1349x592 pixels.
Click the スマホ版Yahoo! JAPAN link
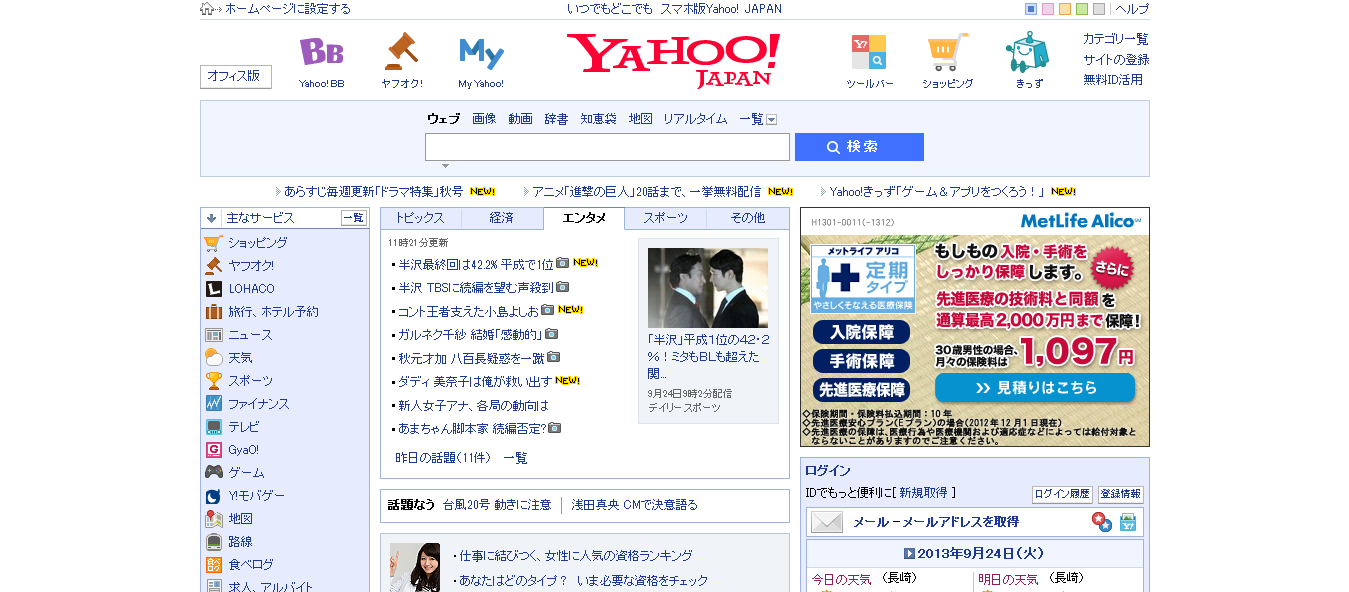[x=721, y=9]
